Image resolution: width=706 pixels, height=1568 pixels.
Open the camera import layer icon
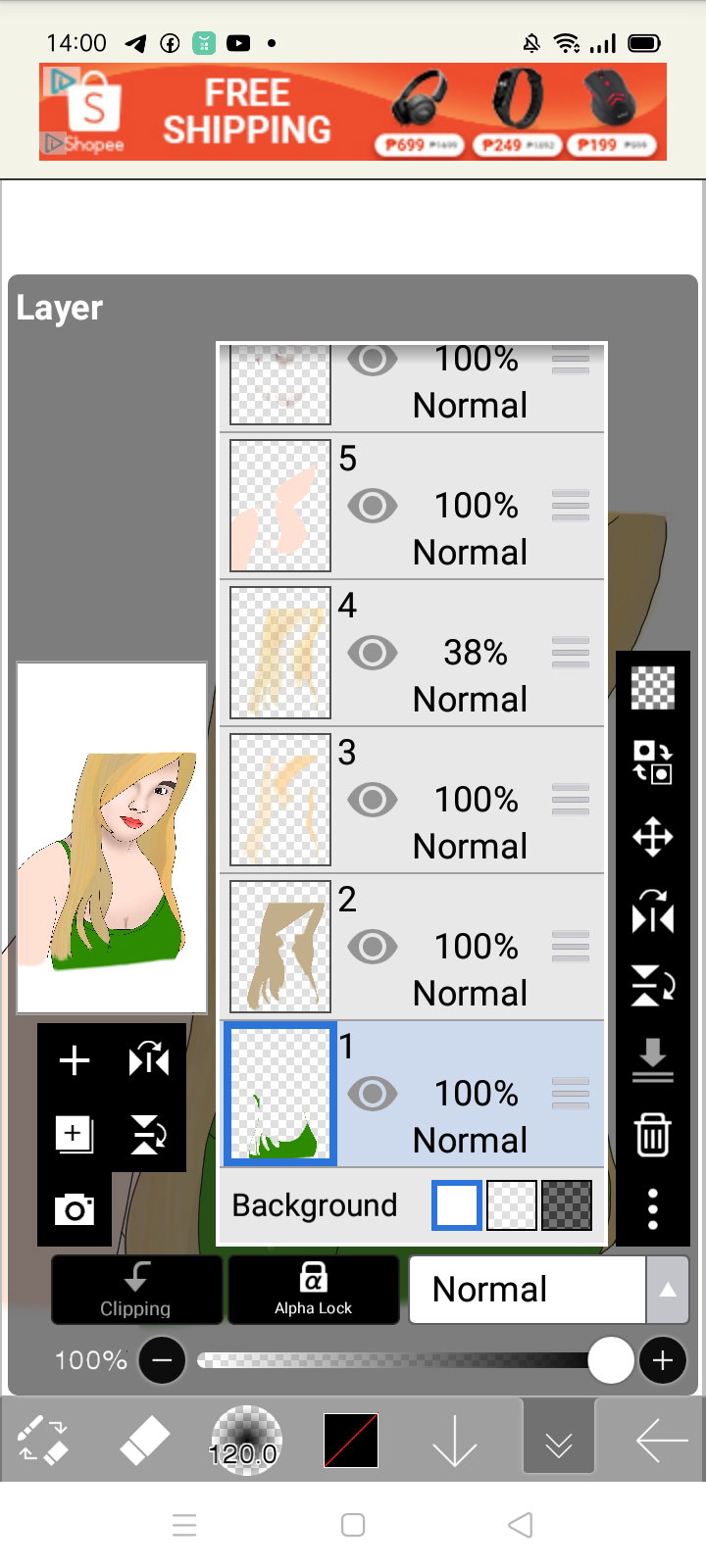[x=75, y=1210]
